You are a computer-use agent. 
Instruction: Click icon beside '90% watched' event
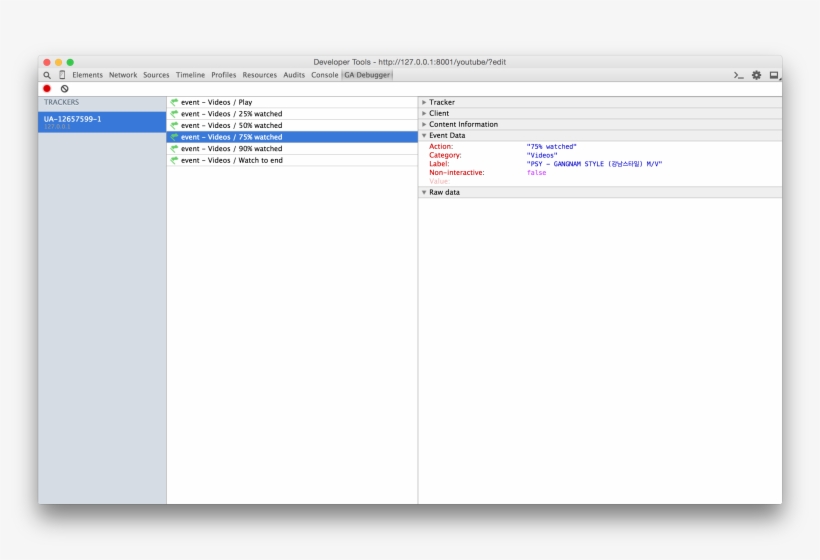[174, 148]
